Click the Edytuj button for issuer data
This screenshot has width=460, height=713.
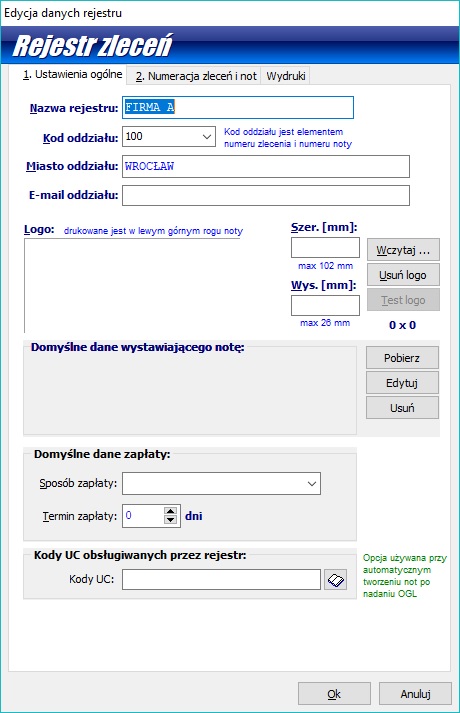pyautogui.click(x=402, y=383)
